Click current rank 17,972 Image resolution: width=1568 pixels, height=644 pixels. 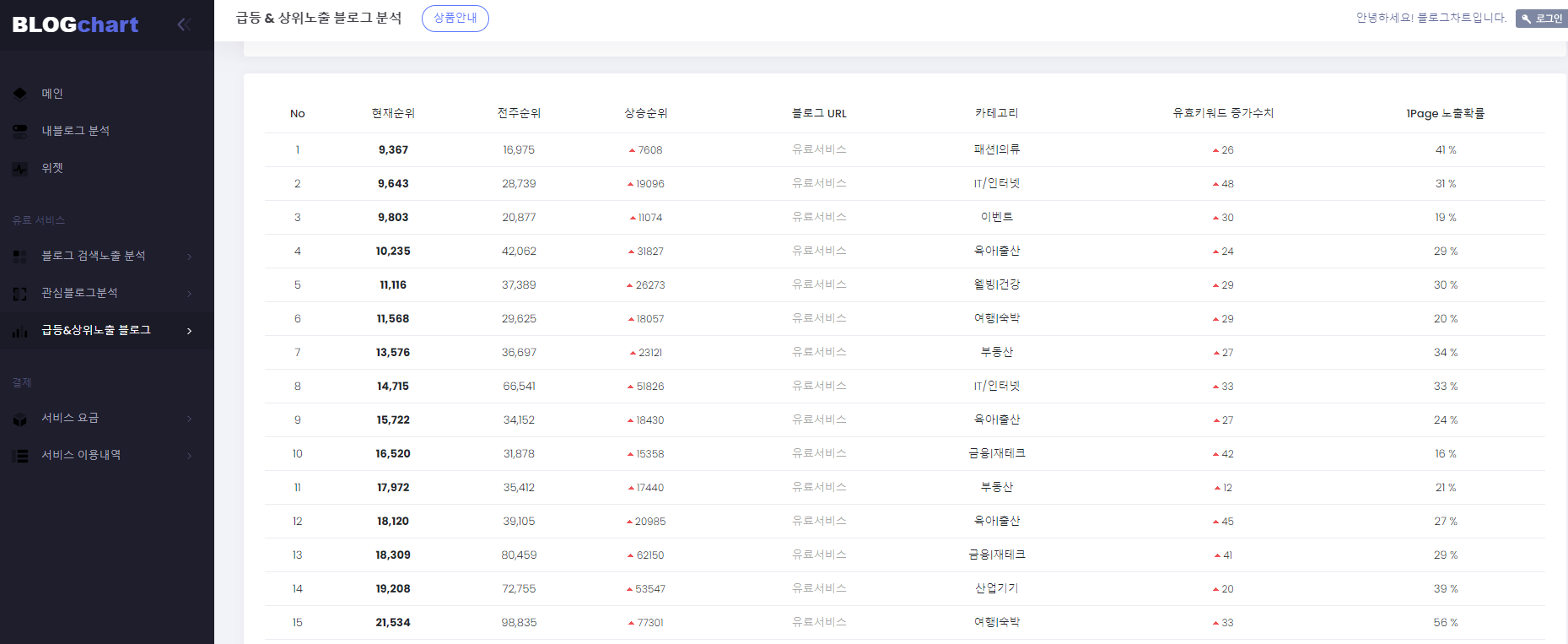click(393, 487)
